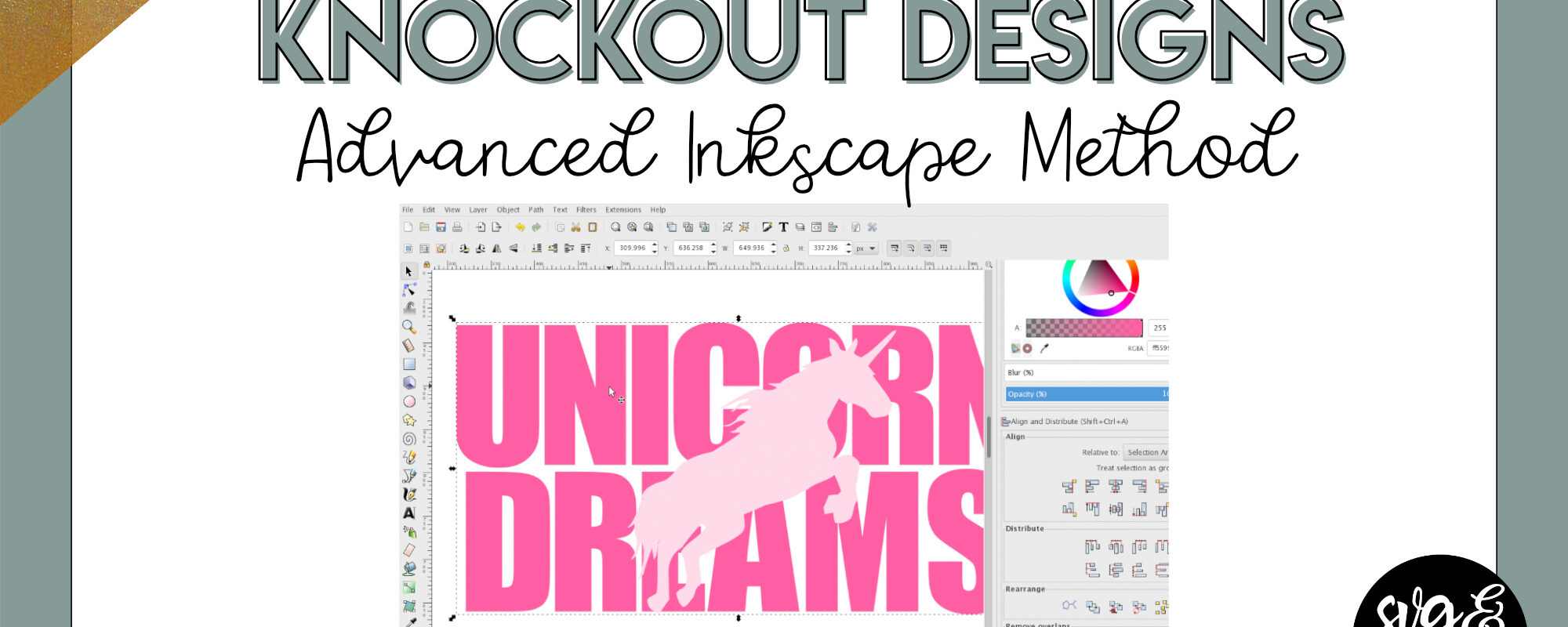Screen dimensions: 1568x627
Task: Activate the Spray tool
Action: (x=408, y=531)
